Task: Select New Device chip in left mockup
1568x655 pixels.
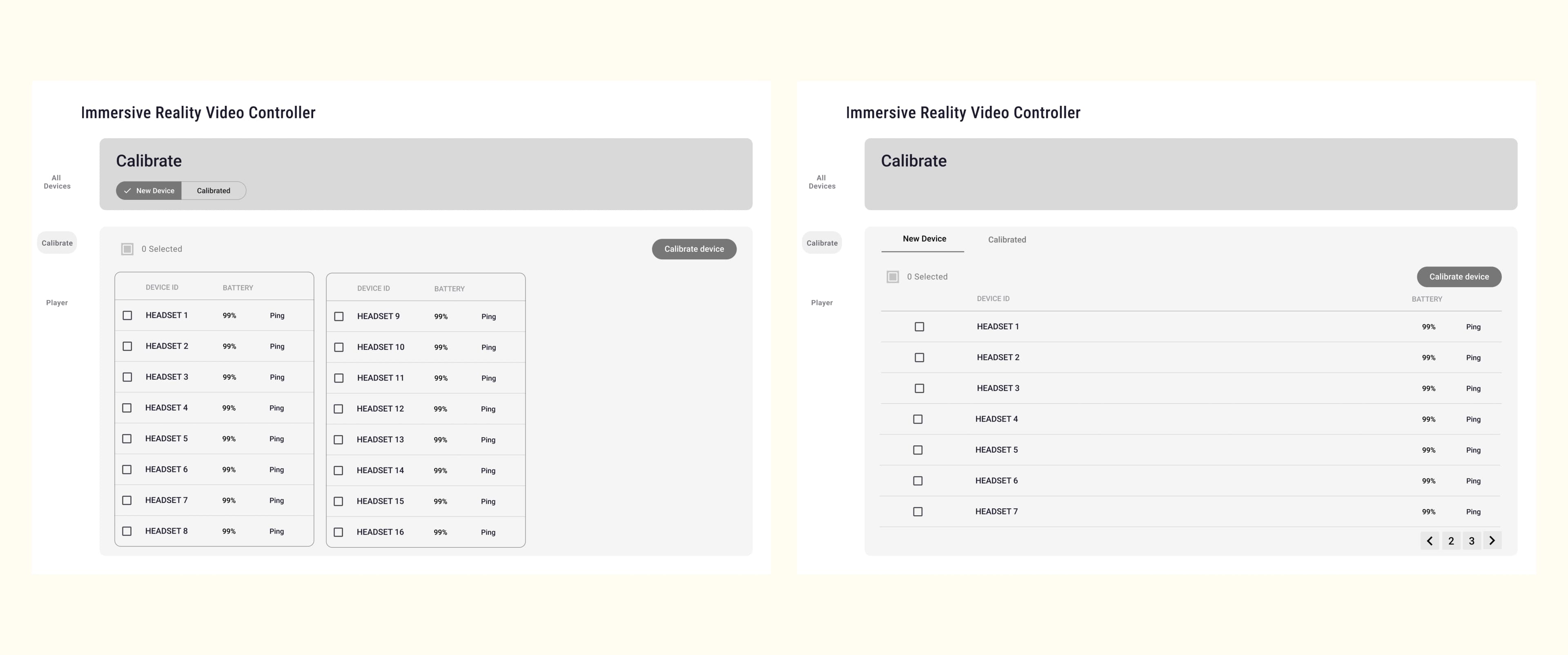Action: point(149,191)
